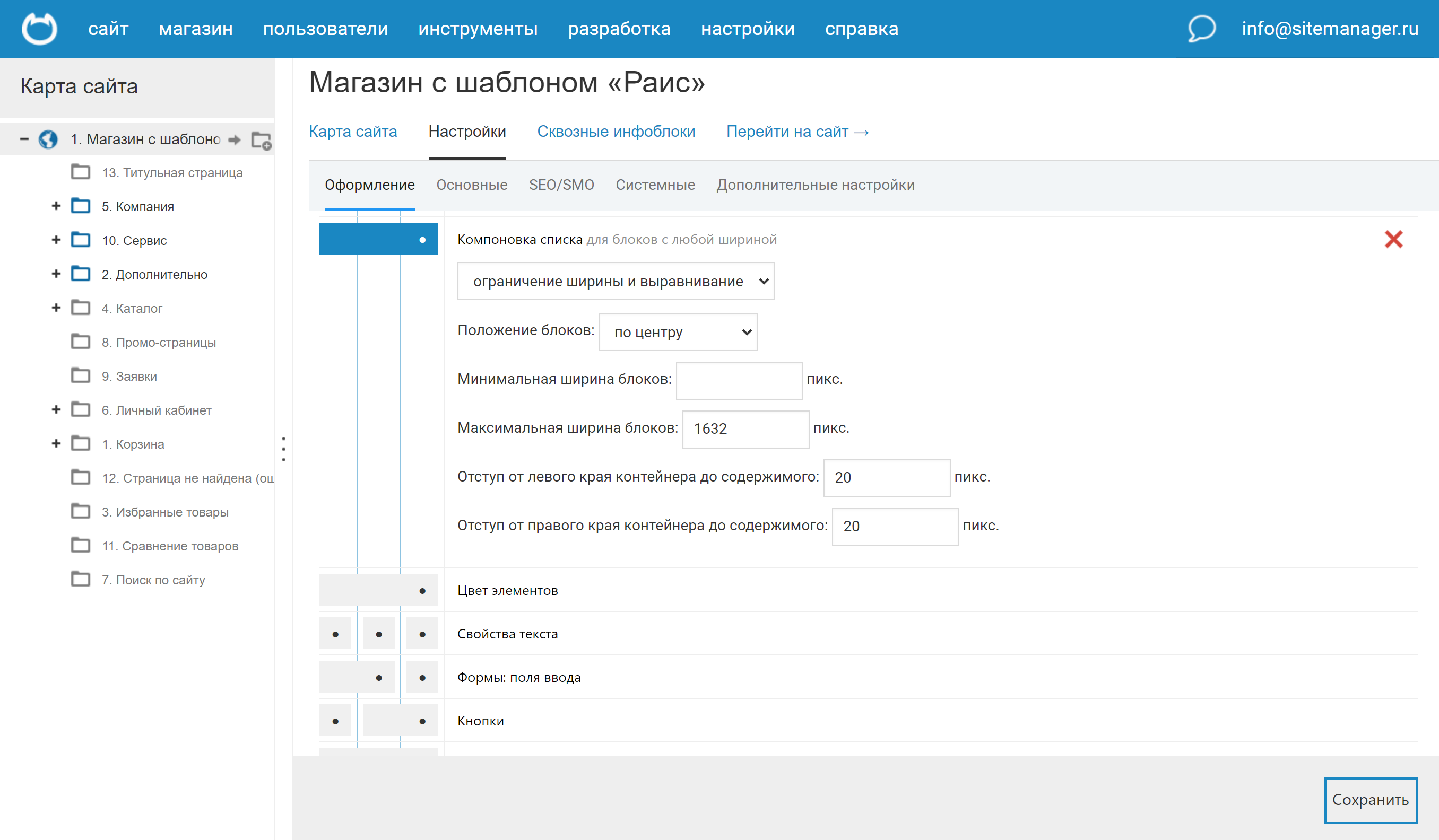Image resolution: width=1439 pixels, height=840 pixels.
Task: Click the globe icon beside site root
Action: pos(48,139)
